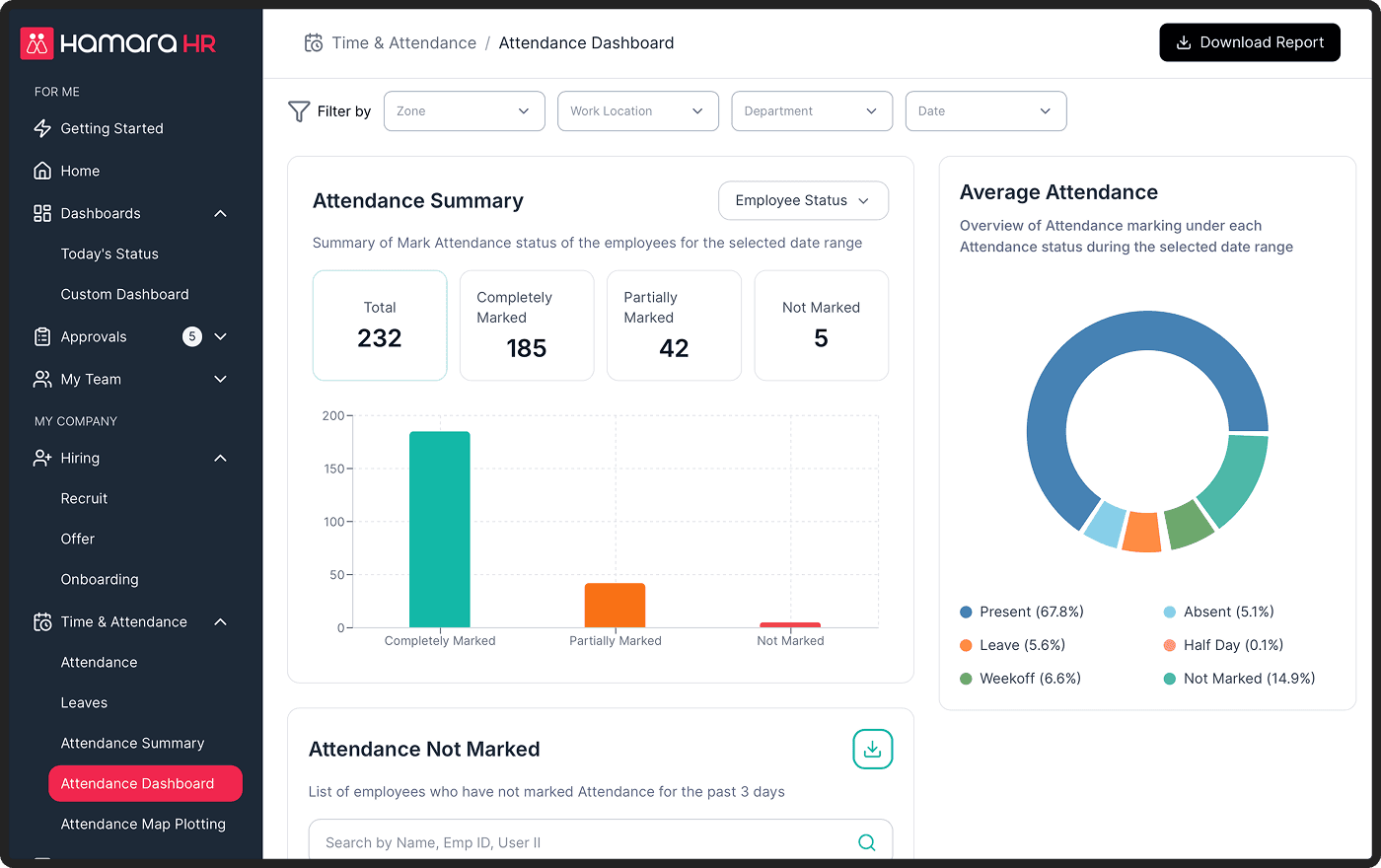Open the Work Location filter dropdown

(638, 111)
